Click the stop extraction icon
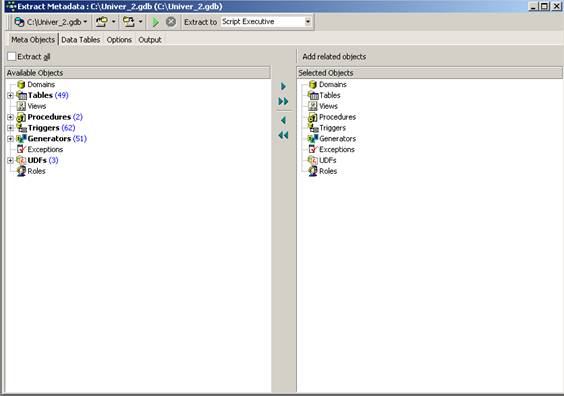Viewport: 564px width, 396px height. coord(171,22)
